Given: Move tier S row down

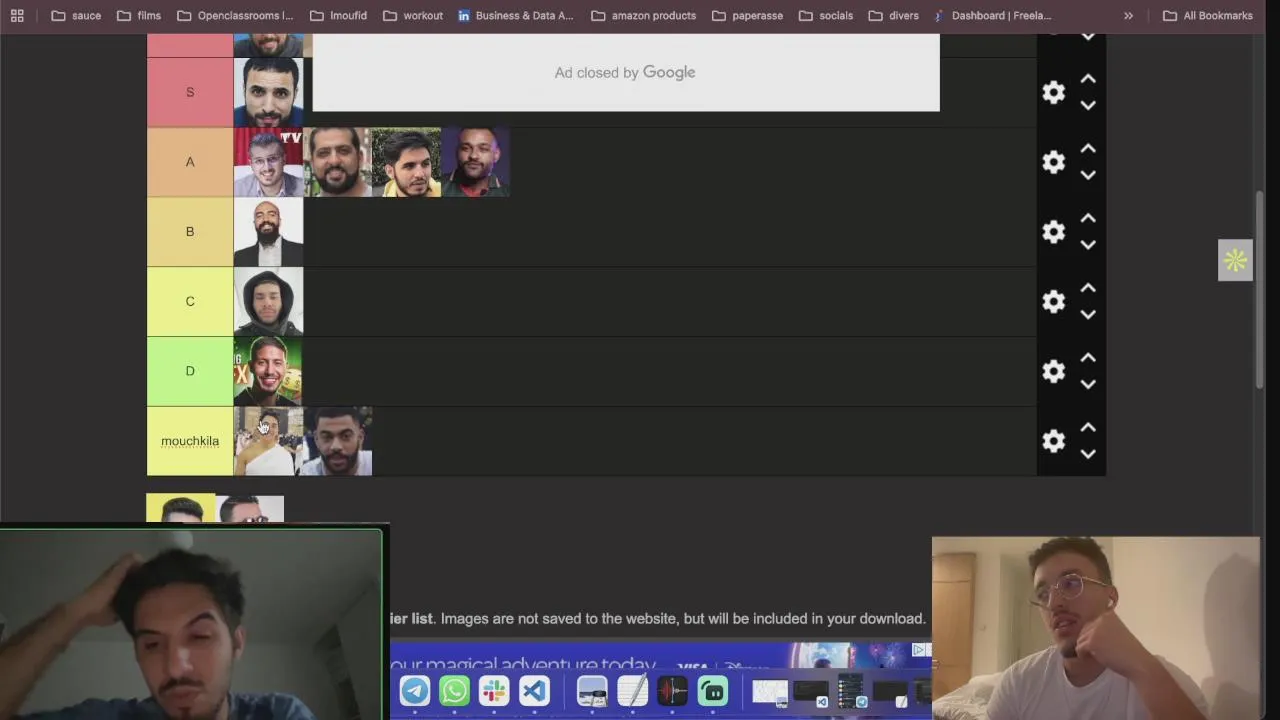Looking at the screenshot, I should pyautogui.click(x=1088, y=105).
